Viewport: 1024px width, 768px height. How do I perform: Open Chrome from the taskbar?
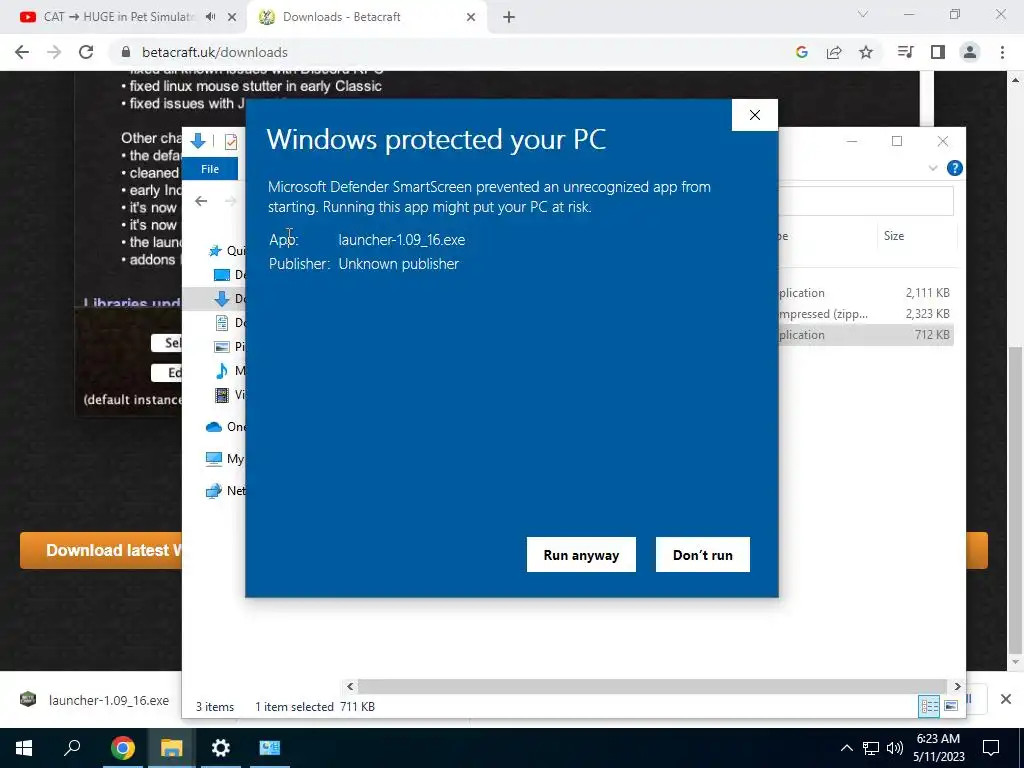pos(122,748)
